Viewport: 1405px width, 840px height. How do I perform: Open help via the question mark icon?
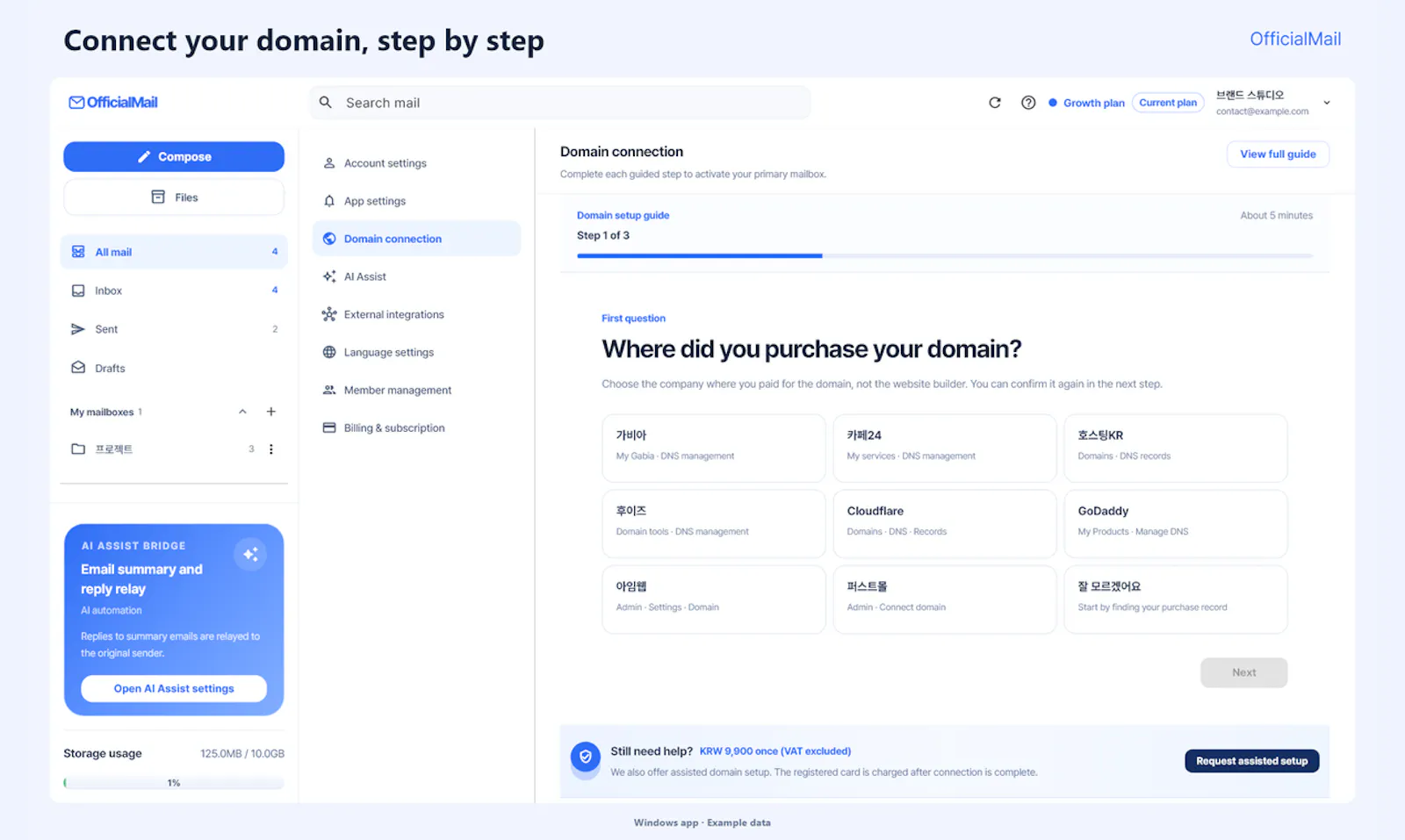1028,103
